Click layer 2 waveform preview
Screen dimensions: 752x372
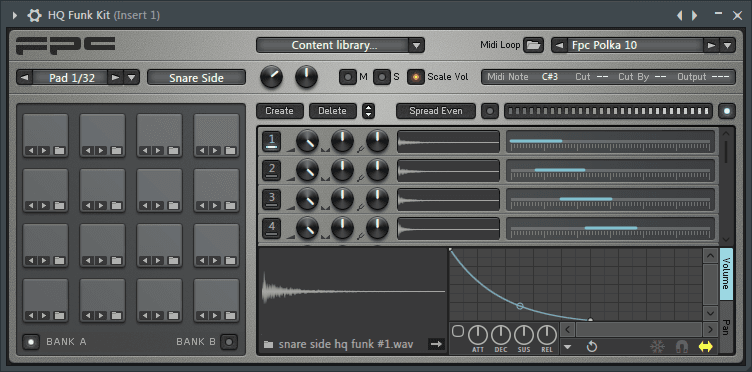(448, 170)
